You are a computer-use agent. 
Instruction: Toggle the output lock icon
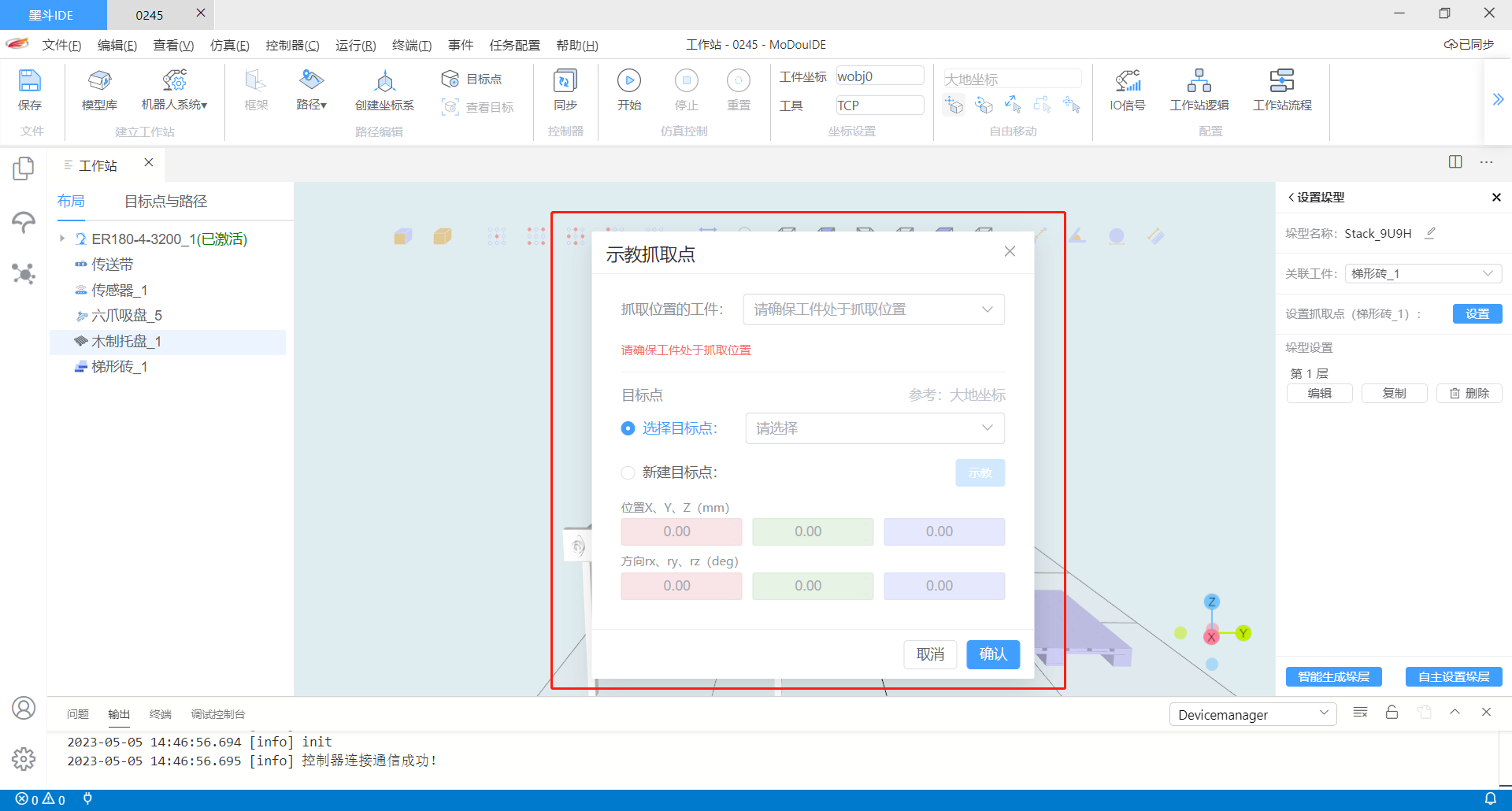1392,713
